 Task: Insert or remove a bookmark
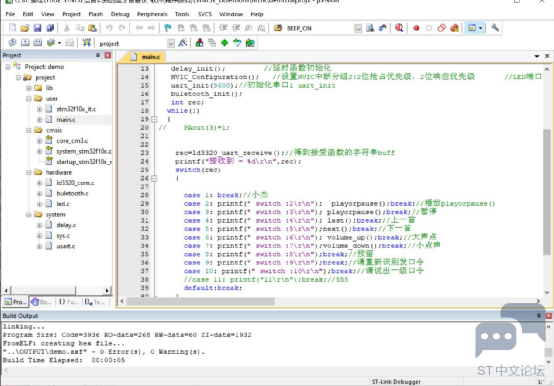(x=168, y=28)
